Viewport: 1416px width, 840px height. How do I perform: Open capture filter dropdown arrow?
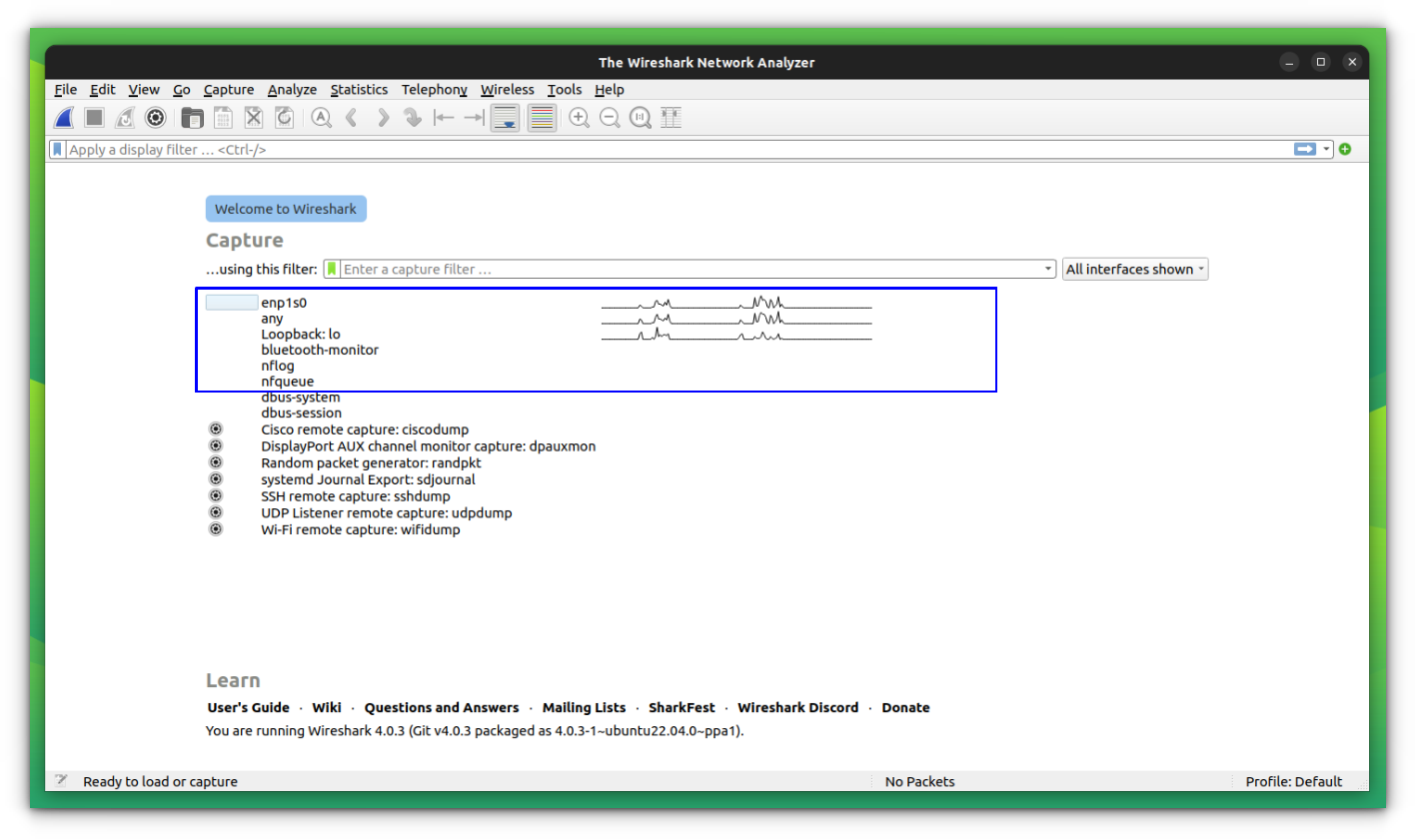[x=1047, y=269]
